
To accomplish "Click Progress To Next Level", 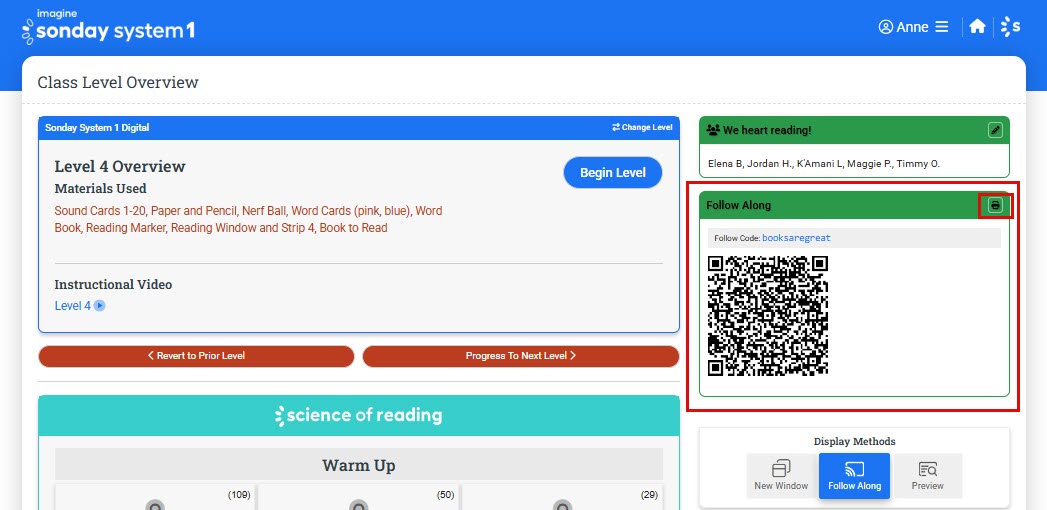I will (x=521, y=356).
